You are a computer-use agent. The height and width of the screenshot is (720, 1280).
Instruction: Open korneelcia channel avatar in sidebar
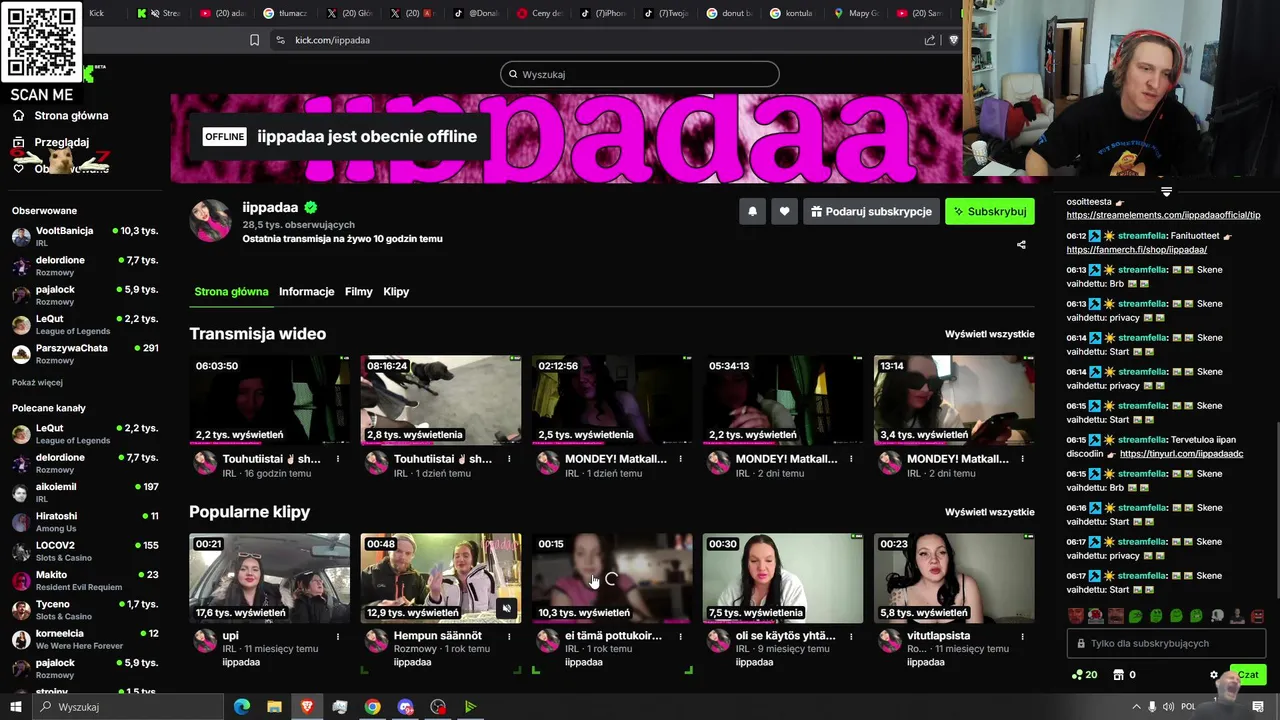point(21,640)
